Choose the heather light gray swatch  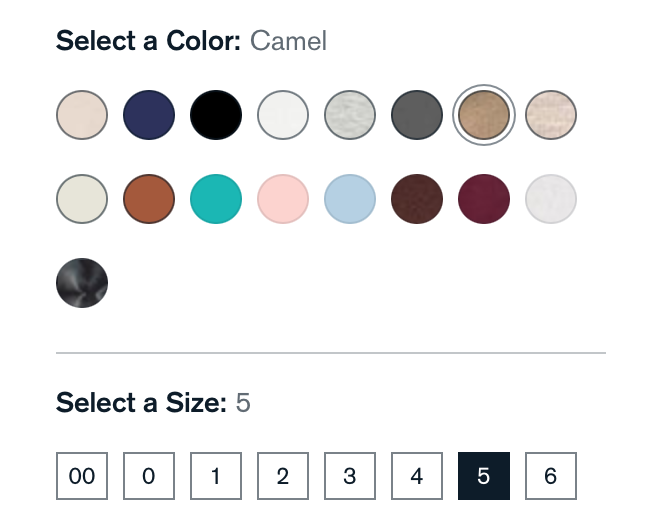tap(350, 115)
